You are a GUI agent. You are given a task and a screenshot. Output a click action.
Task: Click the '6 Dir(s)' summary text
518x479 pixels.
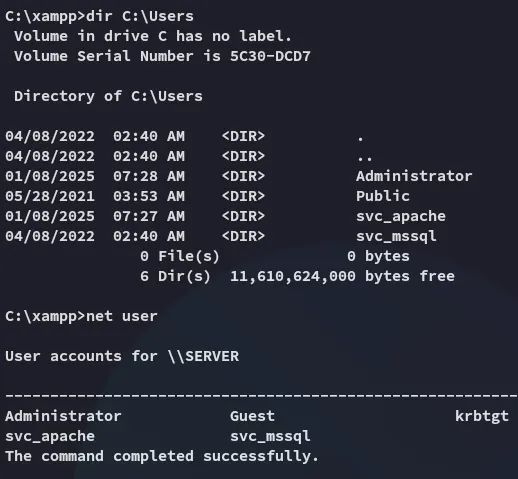175,276
